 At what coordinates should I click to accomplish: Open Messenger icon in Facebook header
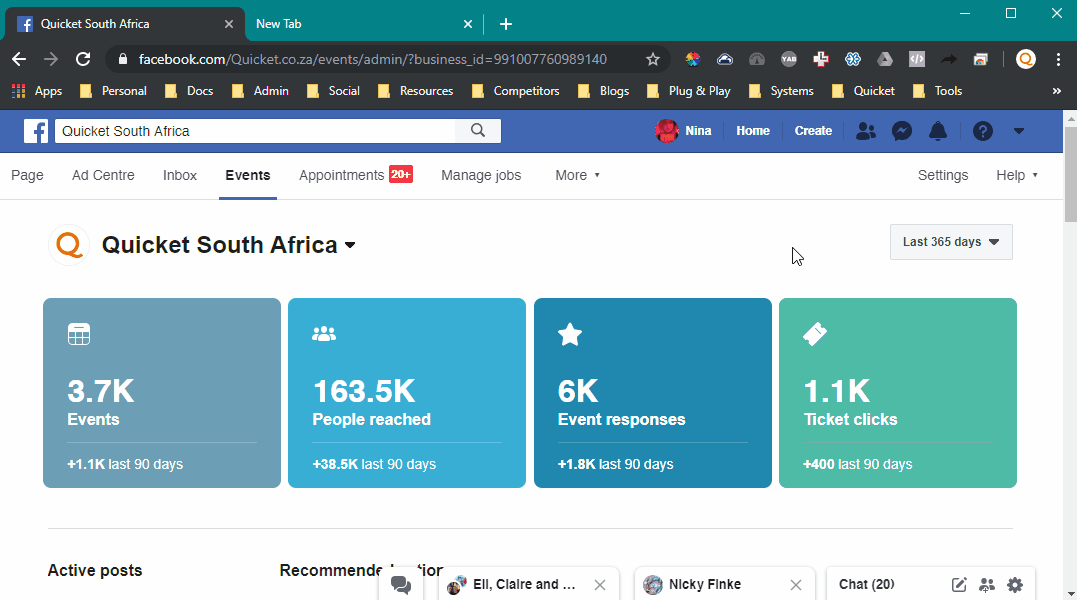[x=902, y=130]
